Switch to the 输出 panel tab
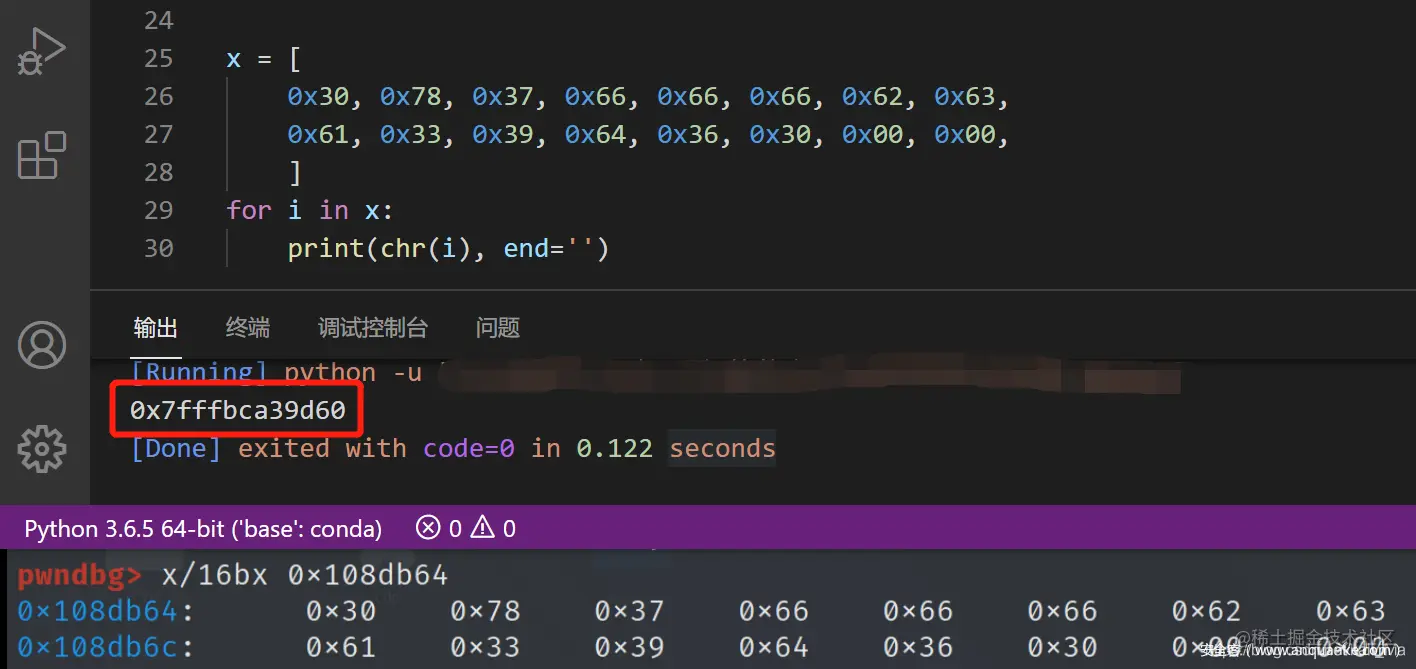Viewport: 1416px width, 669px height. coord(156,327)
